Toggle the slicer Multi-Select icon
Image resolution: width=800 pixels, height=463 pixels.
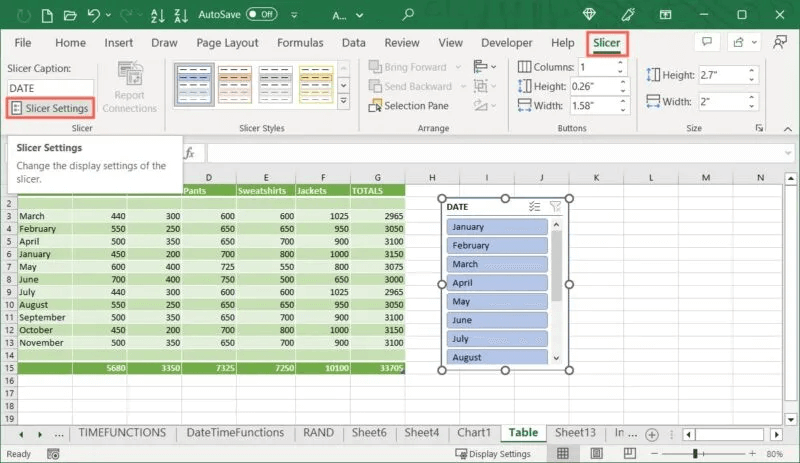click(535, 207)
